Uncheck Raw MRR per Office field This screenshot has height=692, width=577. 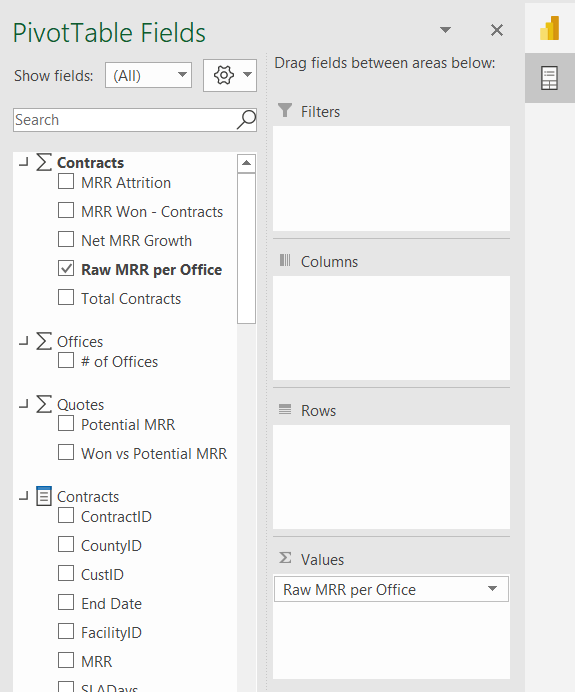click(66, 268)
